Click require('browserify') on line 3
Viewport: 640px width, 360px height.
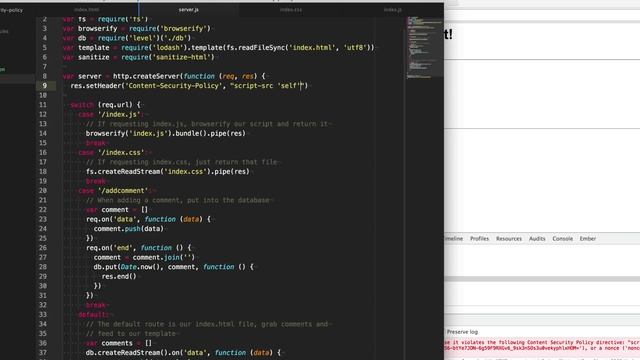tap(170, 29)
